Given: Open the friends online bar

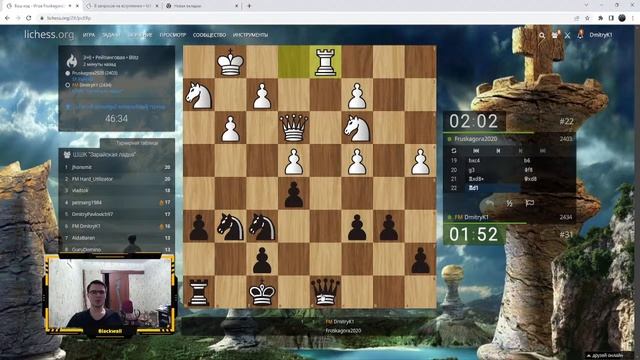Looking at the screenshot, I should pos(608,356).
